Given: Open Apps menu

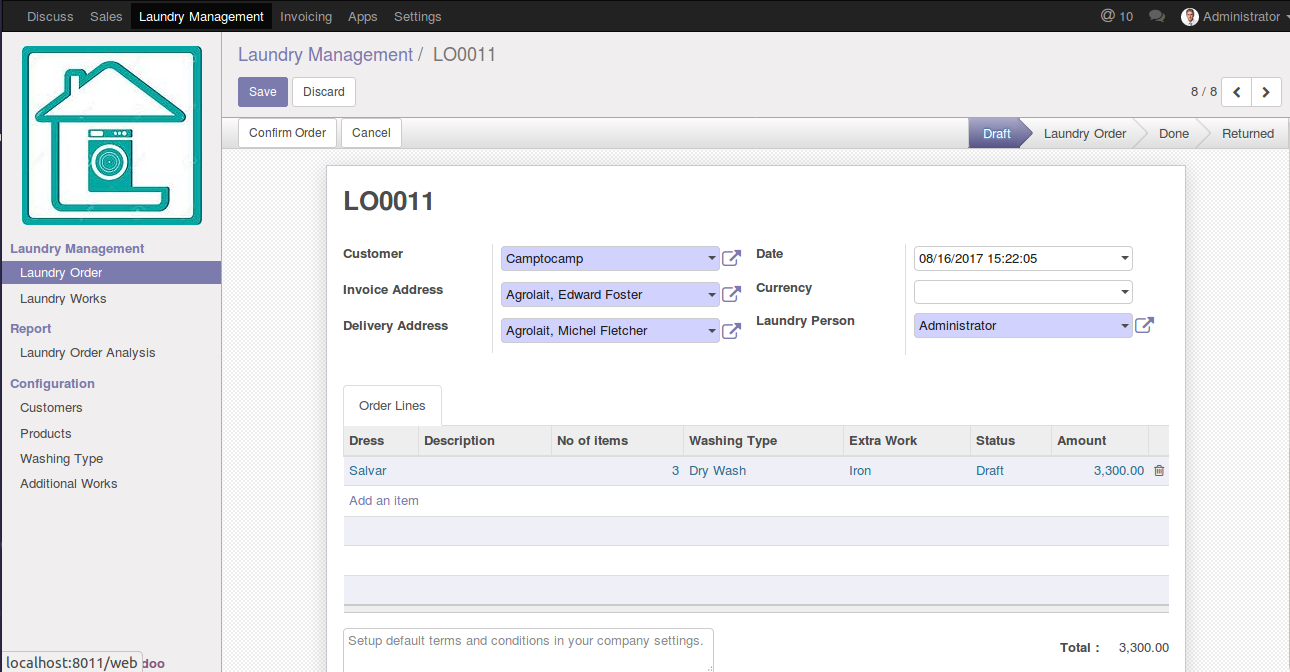Looking at the screenshot, I should (363, 16).
